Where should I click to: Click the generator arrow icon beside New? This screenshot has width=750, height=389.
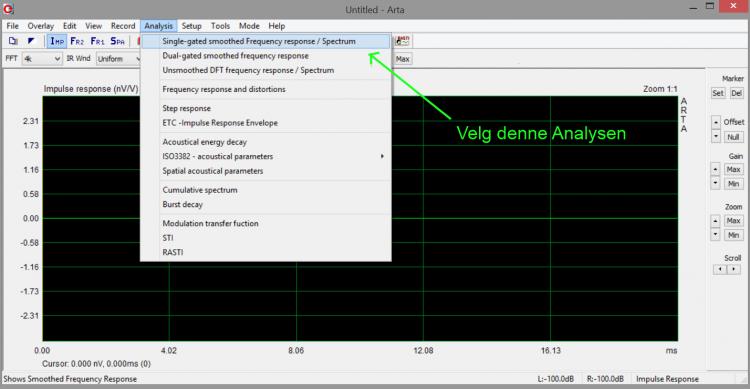31,41
